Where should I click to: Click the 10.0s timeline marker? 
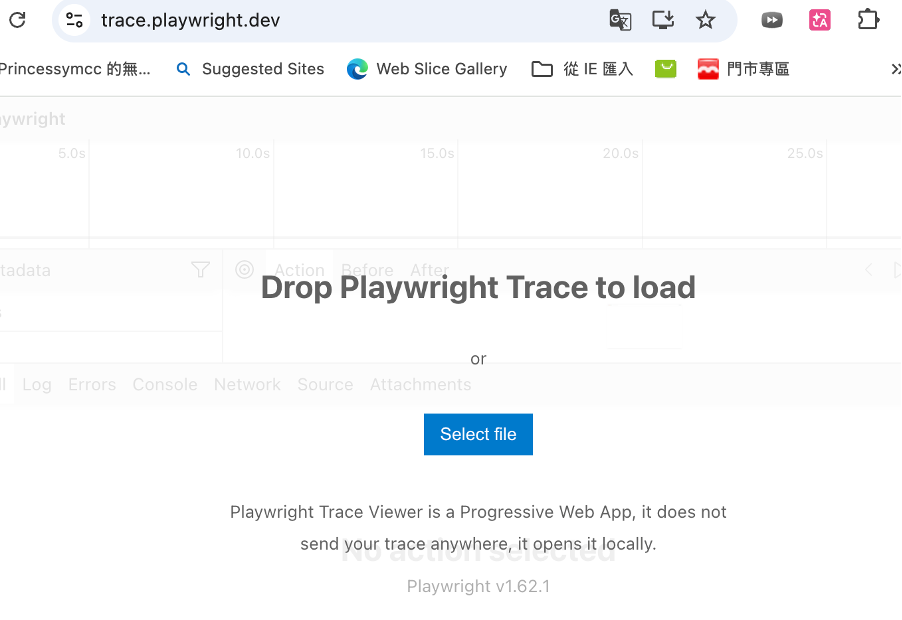[x=253, y=154]
